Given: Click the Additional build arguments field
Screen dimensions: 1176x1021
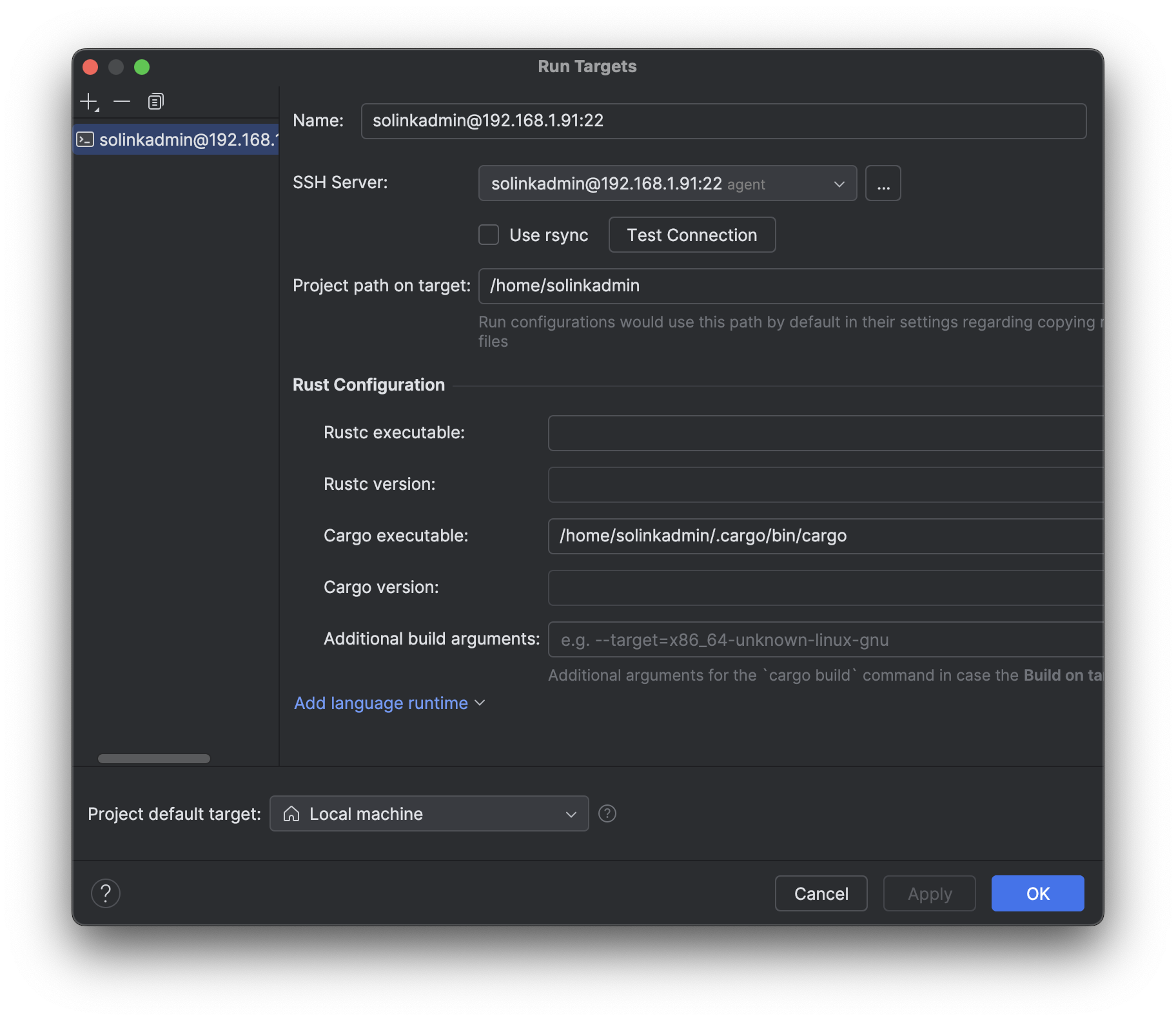Looking at the screenshot, I should [x=825, y=639].
